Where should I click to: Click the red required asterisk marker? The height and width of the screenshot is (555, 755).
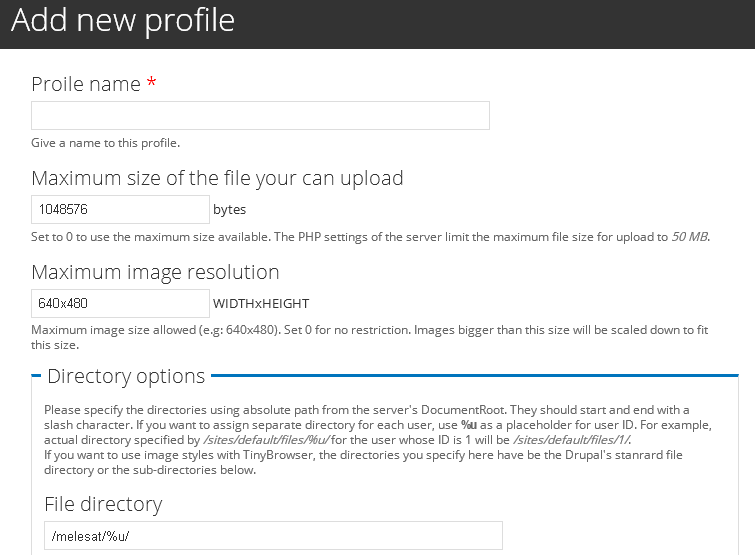click(152, 84)
